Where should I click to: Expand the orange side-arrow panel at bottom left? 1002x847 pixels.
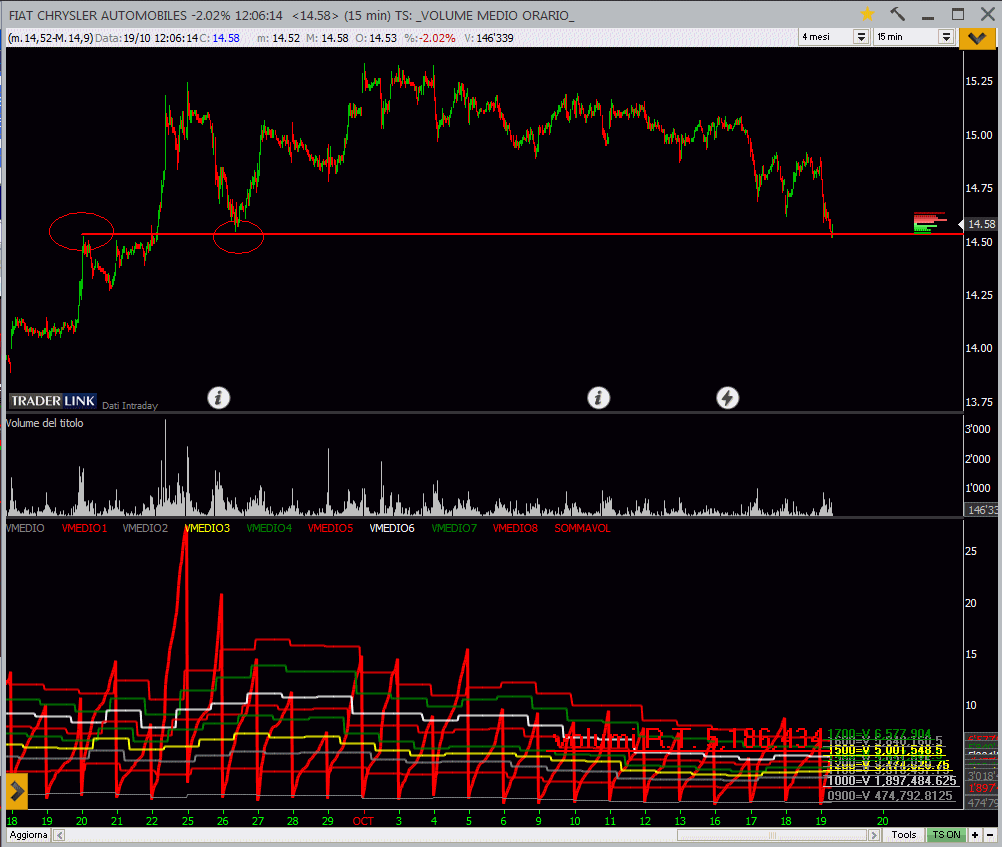click(17, 792)
